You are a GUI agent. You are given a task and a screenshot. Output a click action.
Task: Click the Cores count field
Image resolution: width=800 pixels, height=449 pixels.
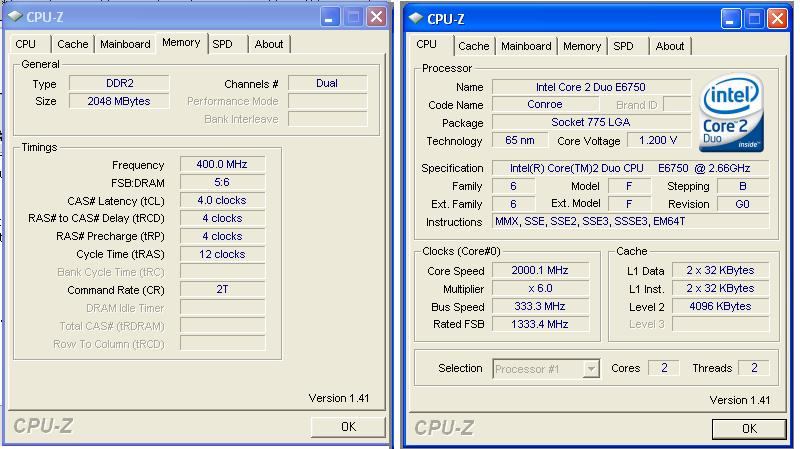(x=664, y=368)
